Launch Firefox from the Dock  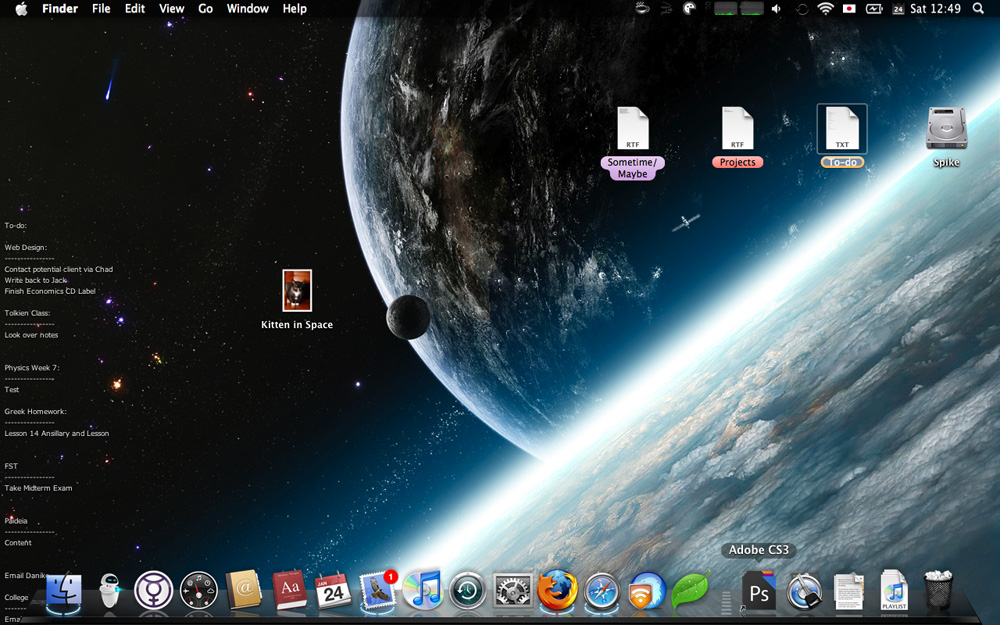[x=557, y=590]
